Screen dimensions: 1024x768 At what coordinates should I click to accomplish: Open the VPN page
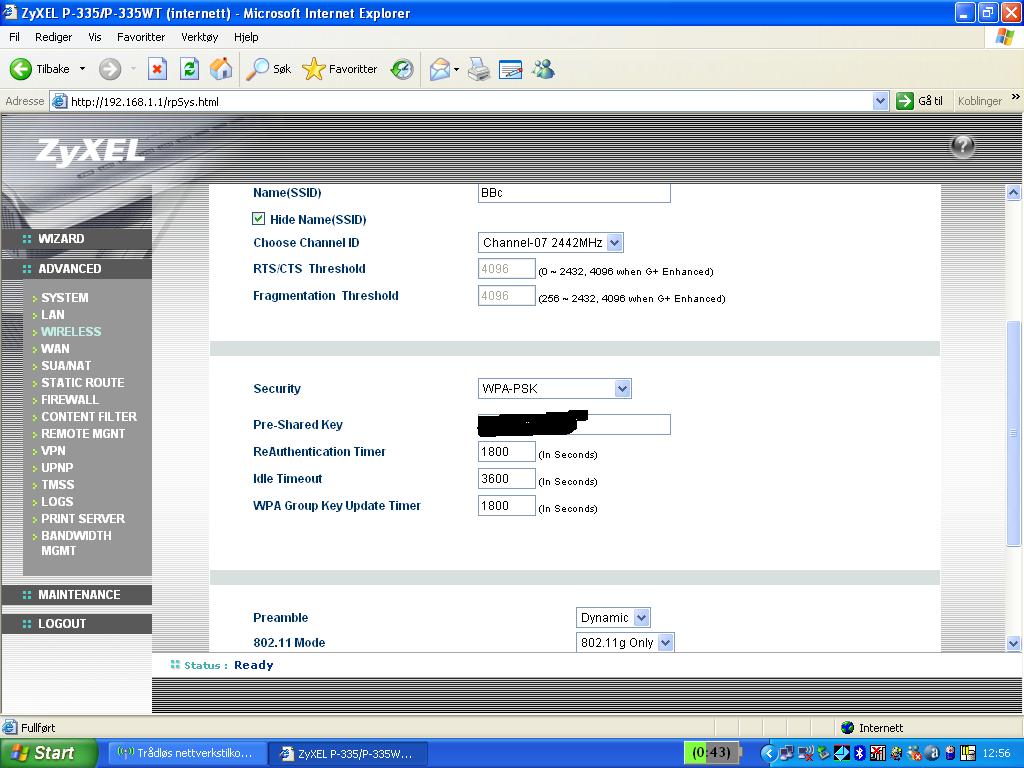[53, 451]
